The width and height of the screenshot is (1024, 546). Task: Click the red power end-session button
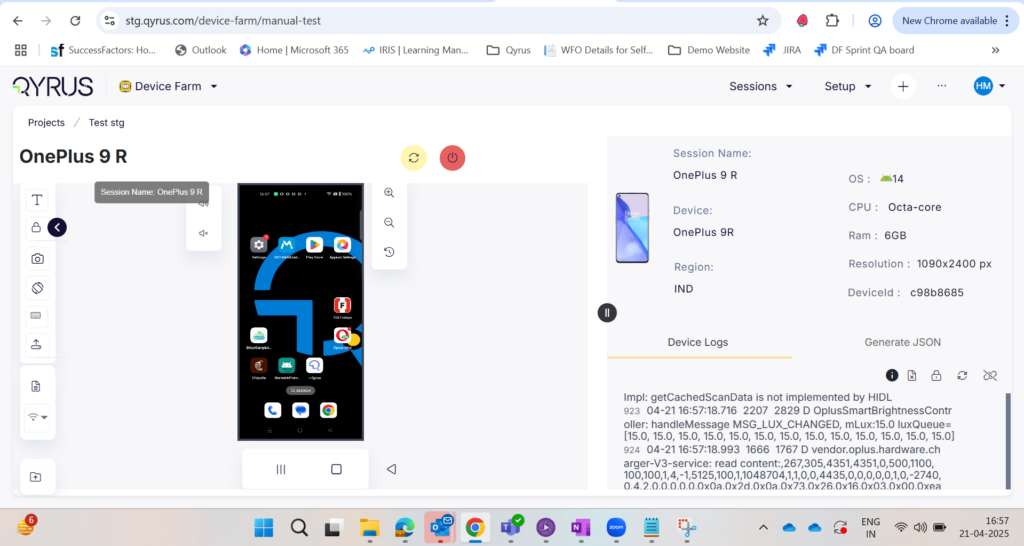tap(452, 158)
